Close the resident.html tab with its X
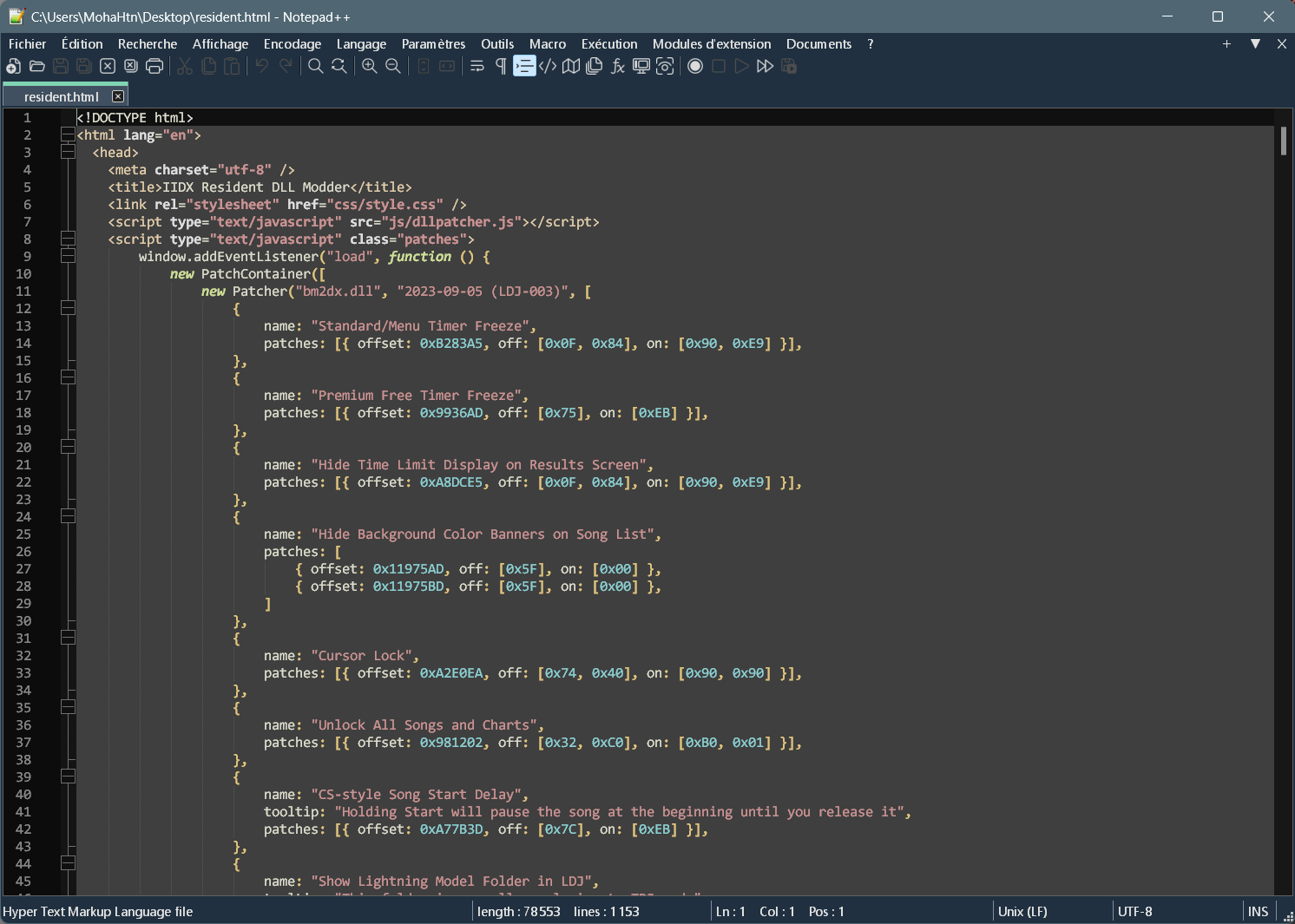This screenshot has width=1295, height=924. (118, 96)
